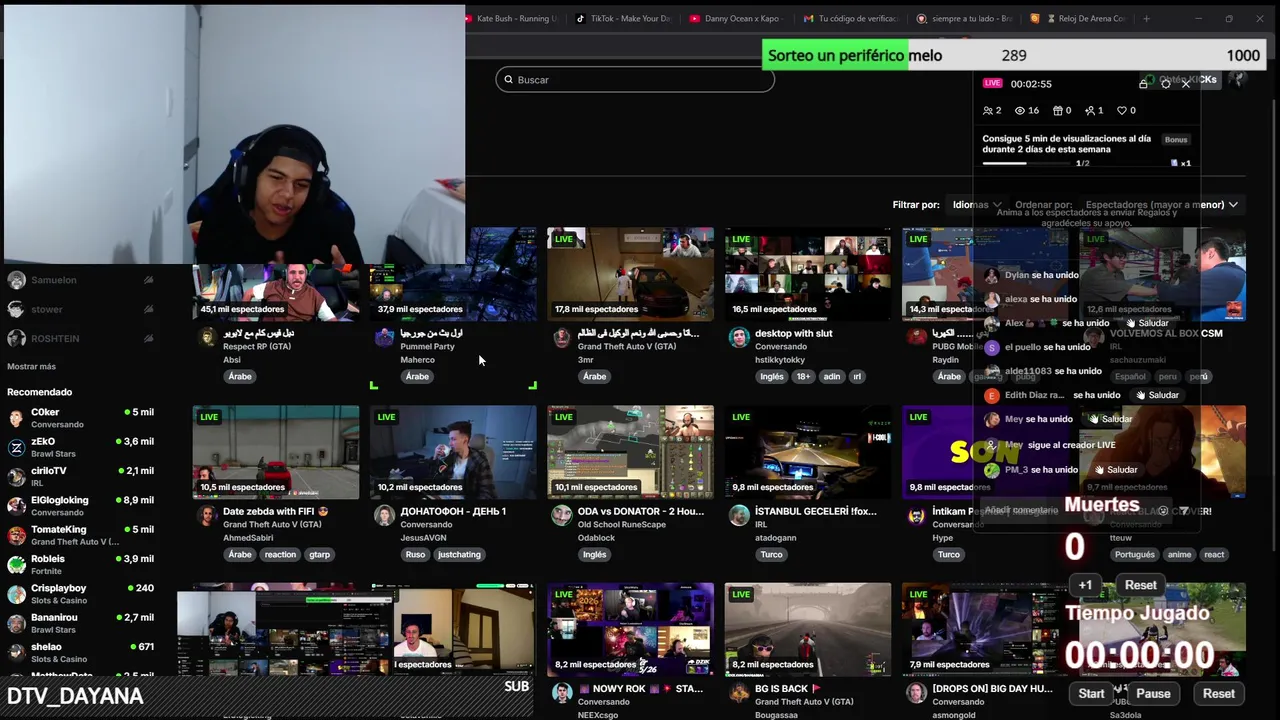Click profile avatar next to Obtén KICKs
This screenshot has height=720, width=1280.
[x=1237, y=80]
